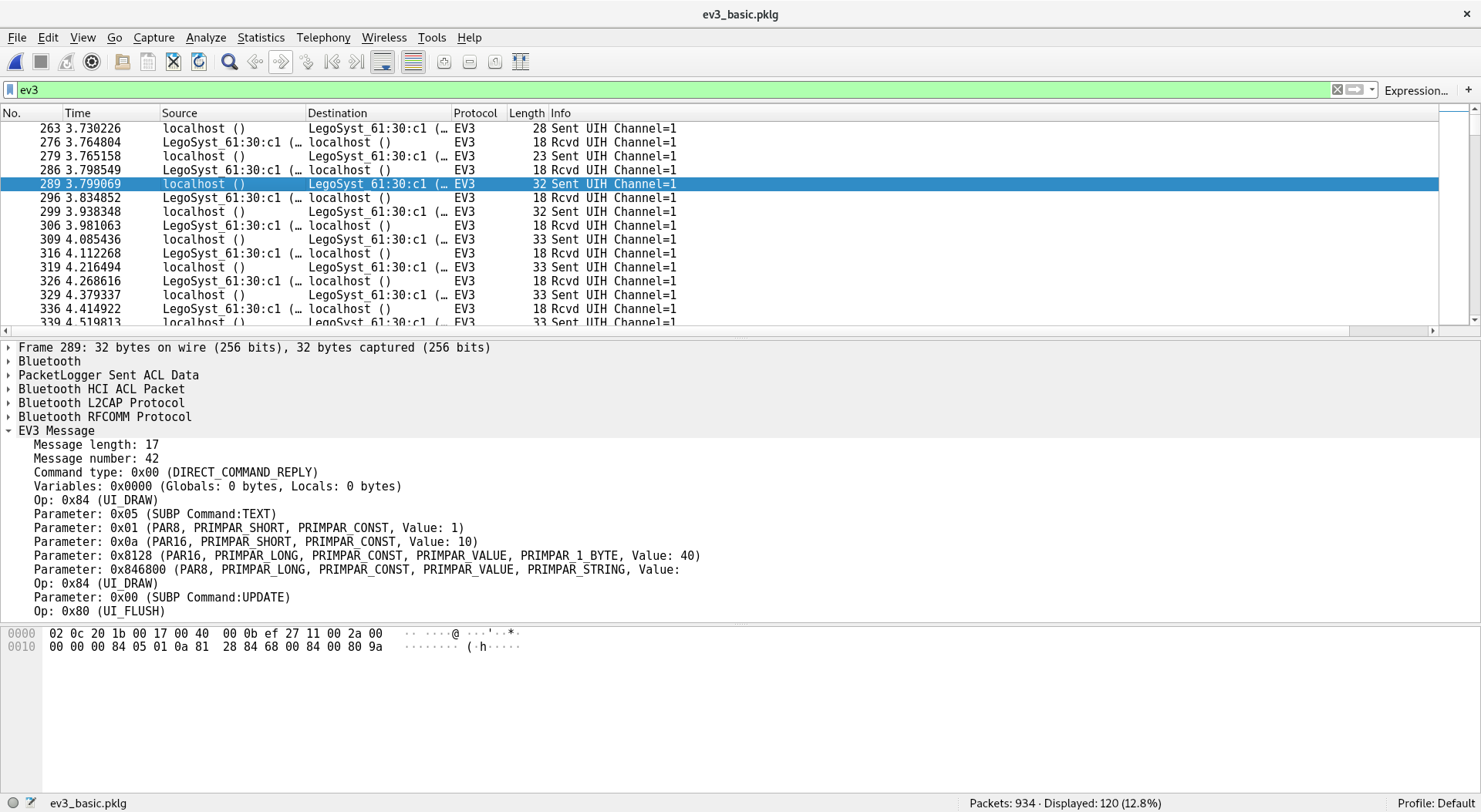The image size is (1481, 812).
Task: Open recent display filters dropdown
Action: 1372,90
